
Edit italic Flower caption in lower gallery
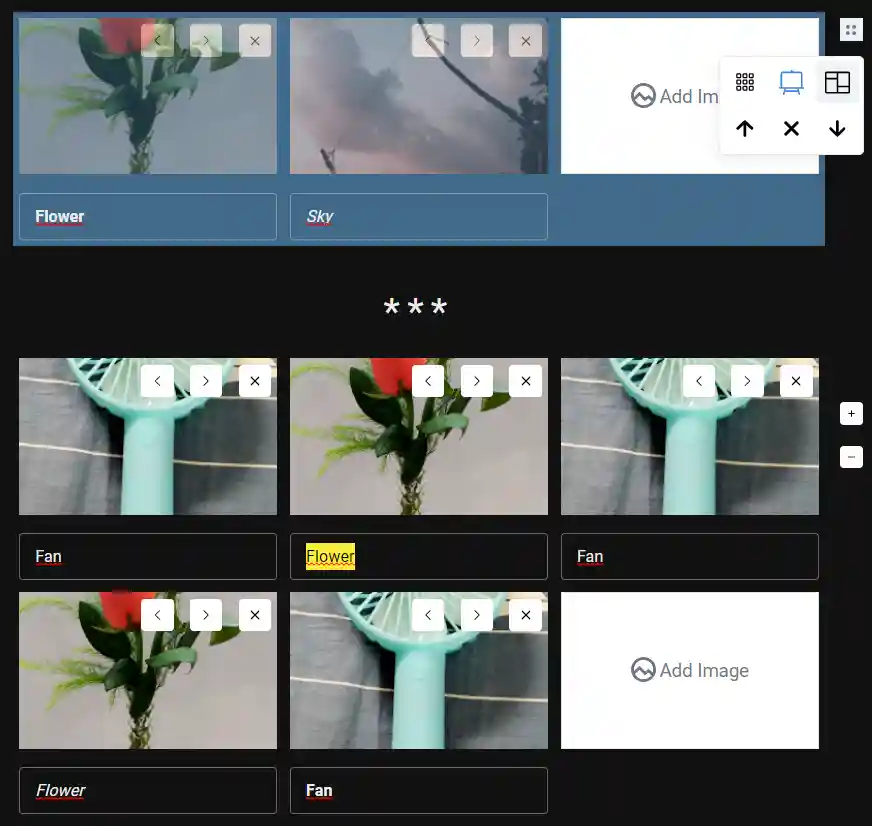147,791
